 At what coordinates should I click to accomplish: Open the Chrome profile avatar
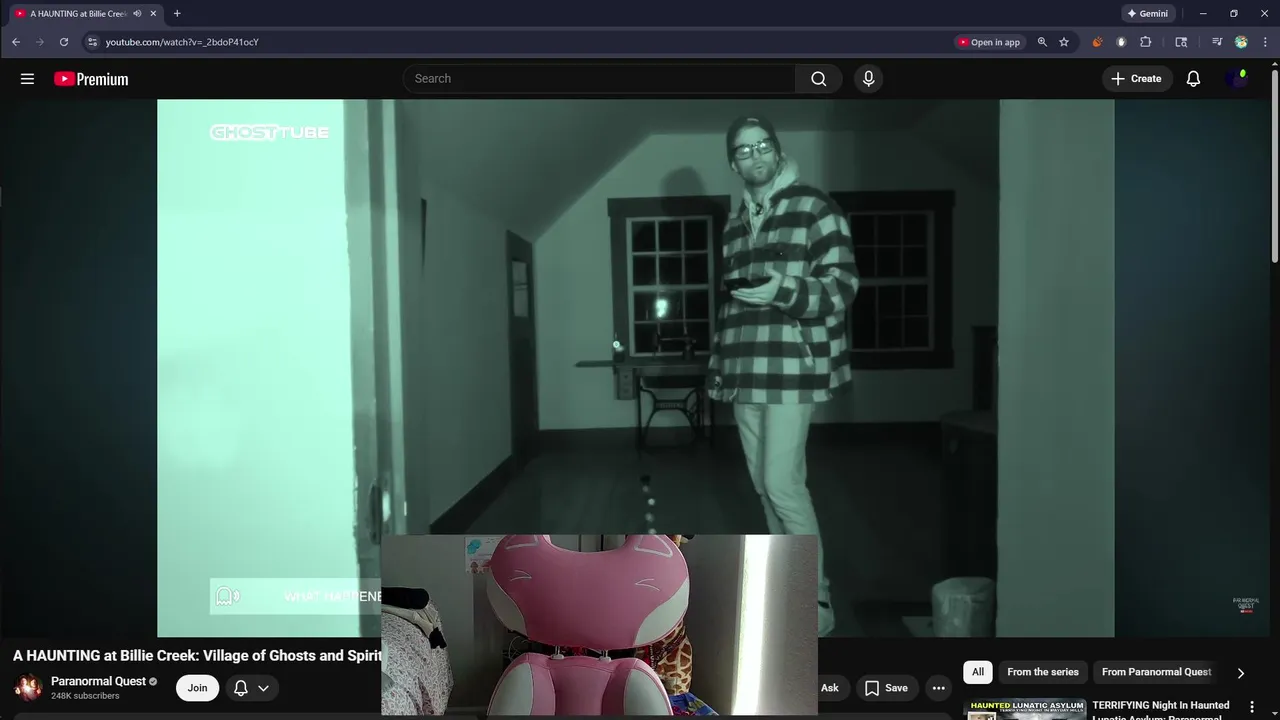1241,42
